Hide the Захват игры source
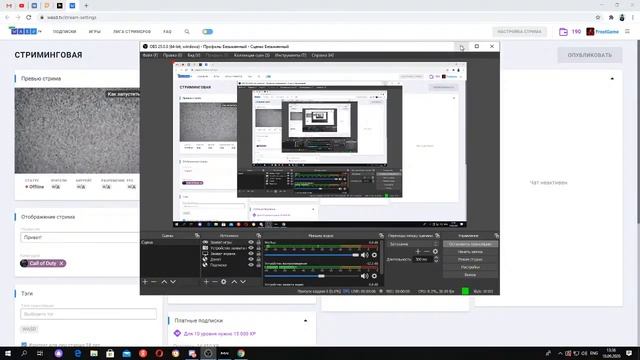Viewport: 640px width, 360px height. (251, 242)
